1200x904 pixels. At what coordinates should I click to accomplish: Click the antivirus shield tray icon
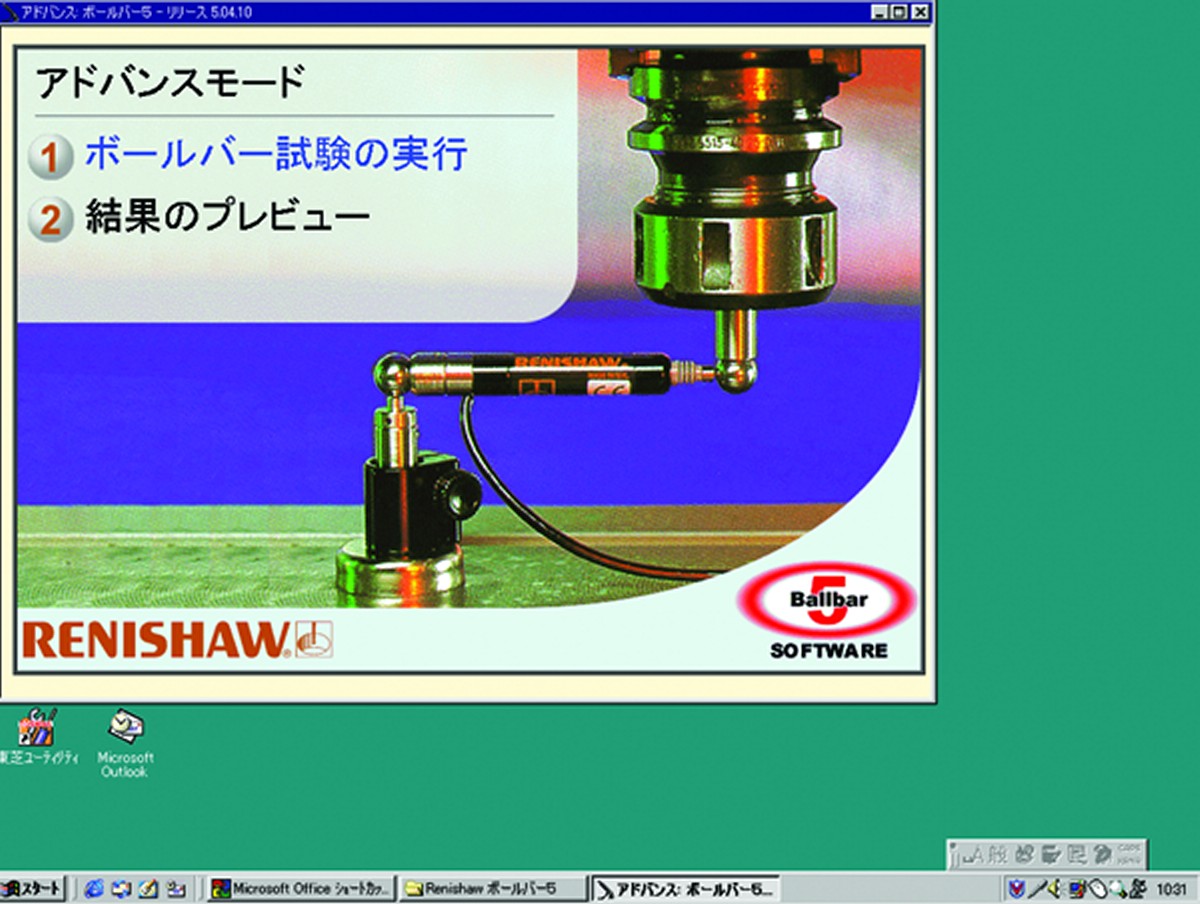(x=1017, y=888)
